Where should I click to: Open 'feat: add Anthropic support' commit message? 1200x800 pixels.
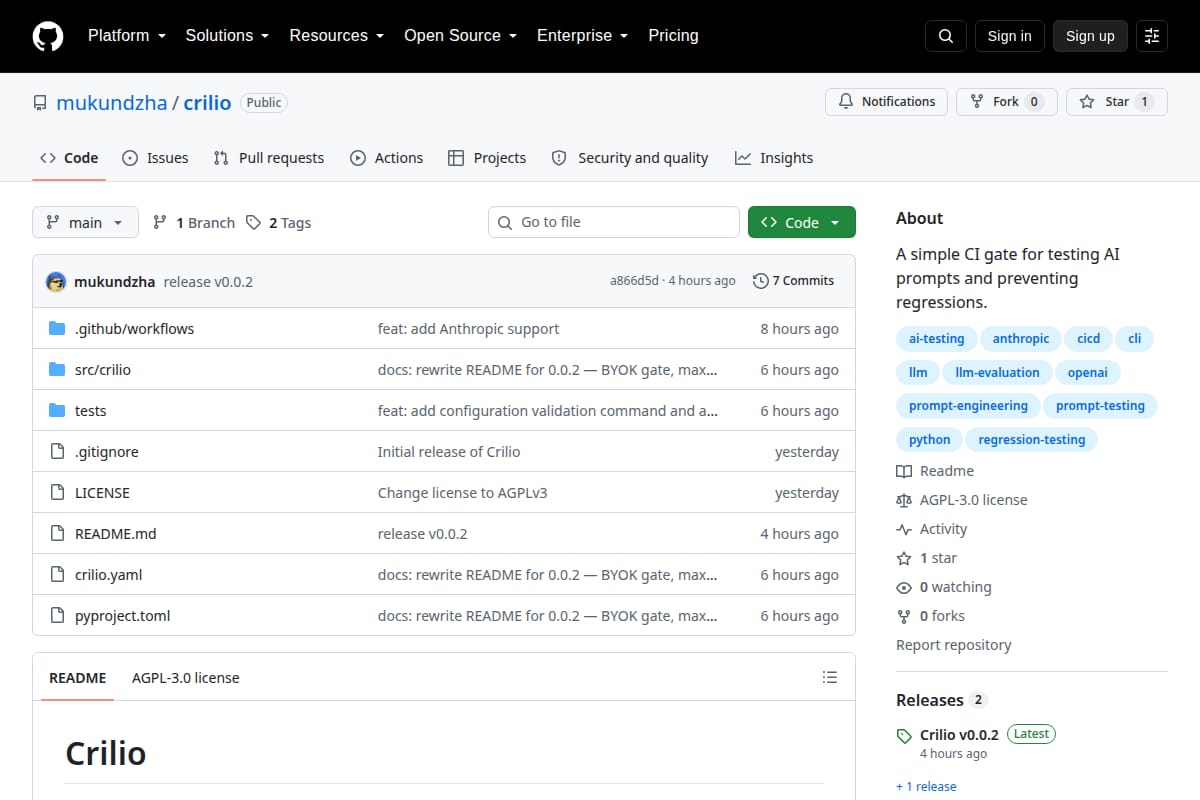468,329
